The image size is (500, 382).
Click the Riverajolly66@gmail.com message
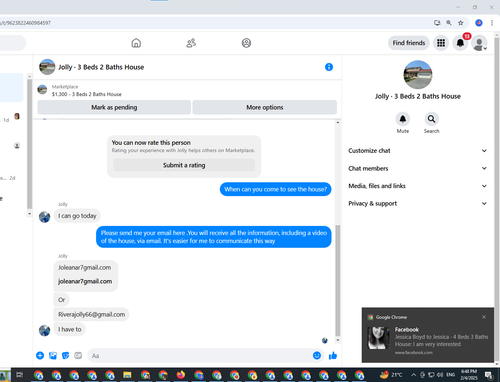[x=92, y=314]
